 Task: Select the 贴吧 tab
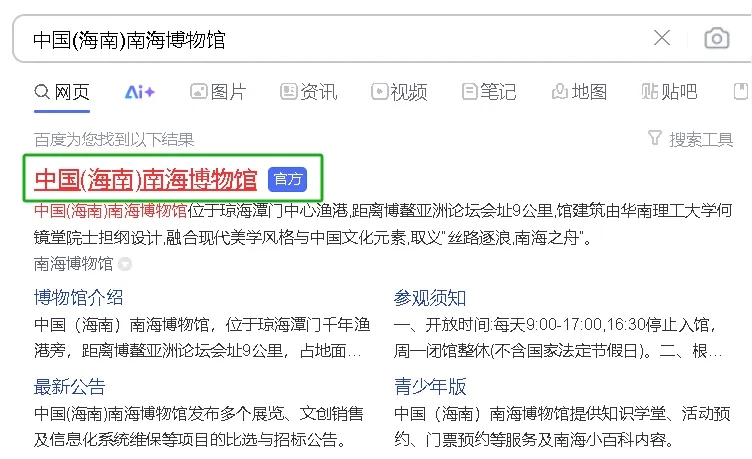coord(669,92)
